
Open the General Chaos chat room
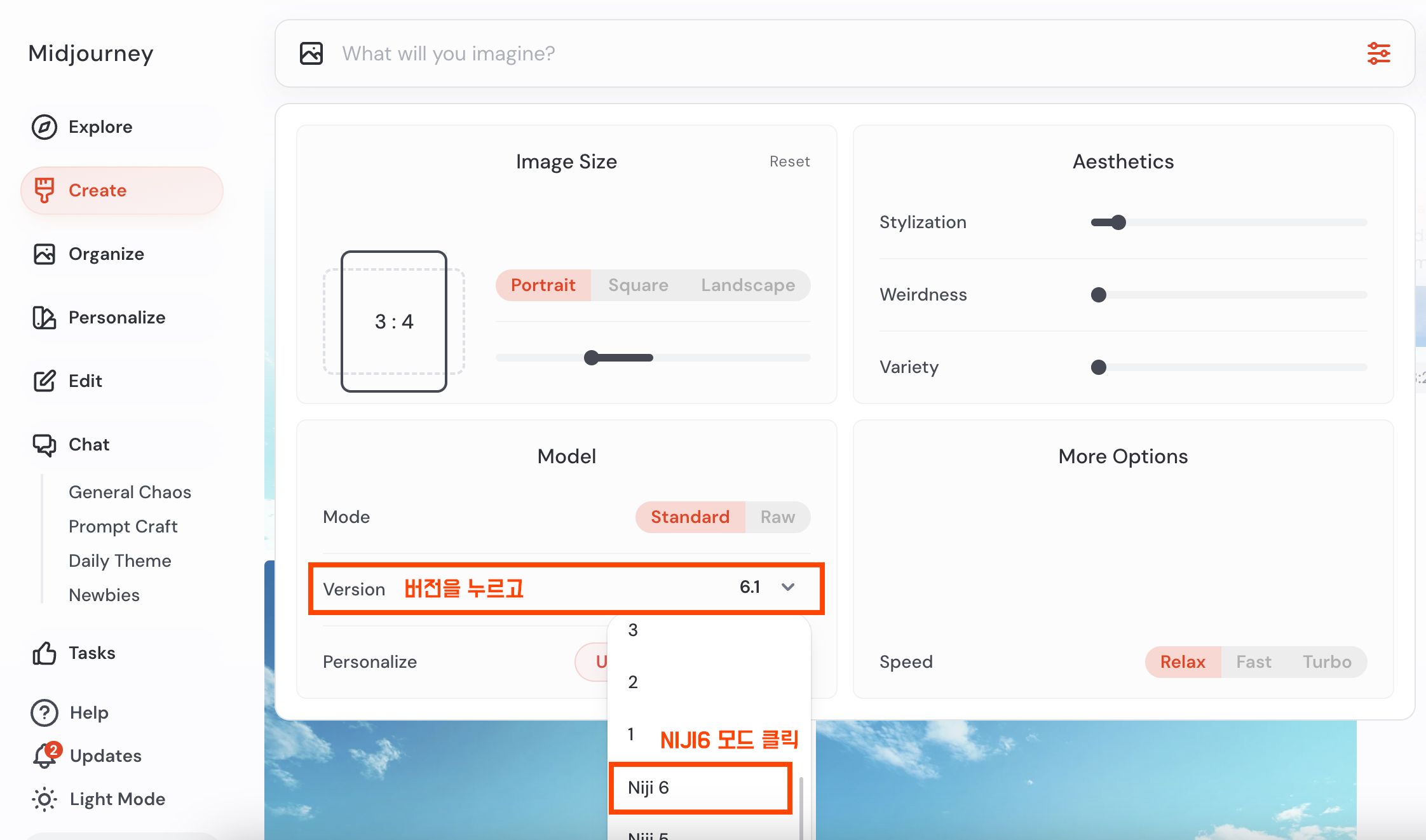coord(130,492)
